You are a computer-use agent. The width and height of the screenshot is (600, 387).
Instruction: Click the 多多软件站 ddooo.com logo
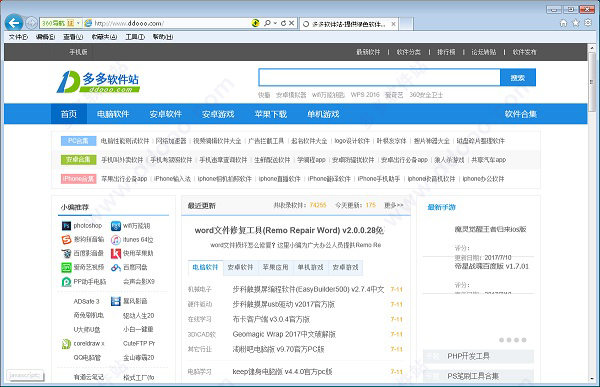click(x=98, y=82)
